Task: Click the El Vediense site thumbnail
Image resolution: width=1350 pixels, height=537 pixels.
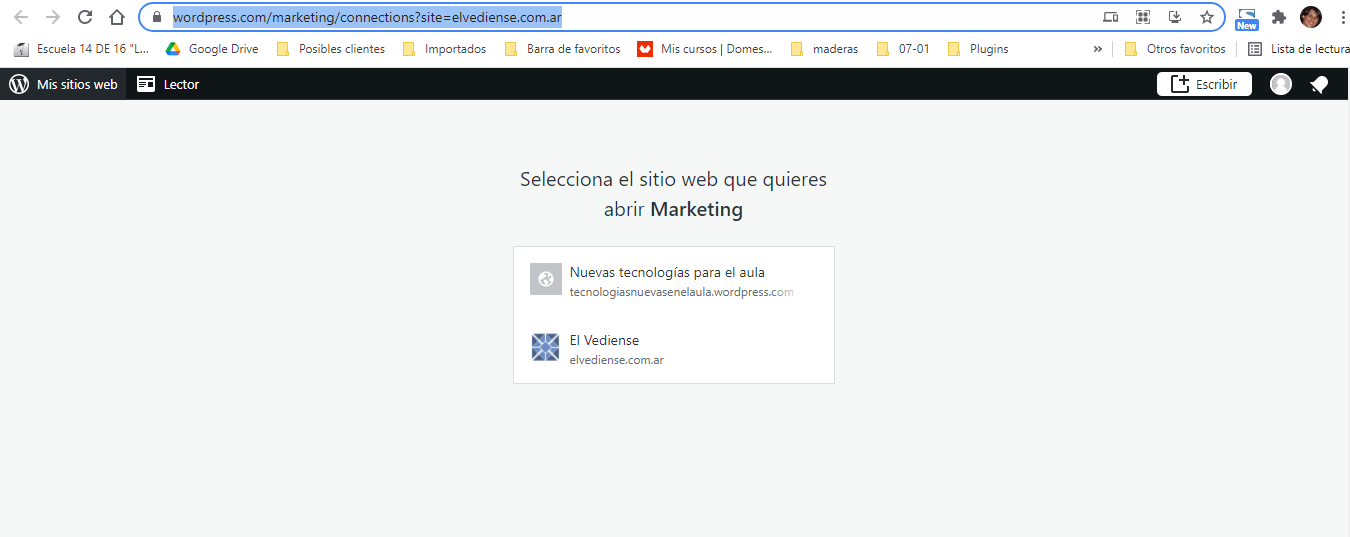Action: point(546,347)
